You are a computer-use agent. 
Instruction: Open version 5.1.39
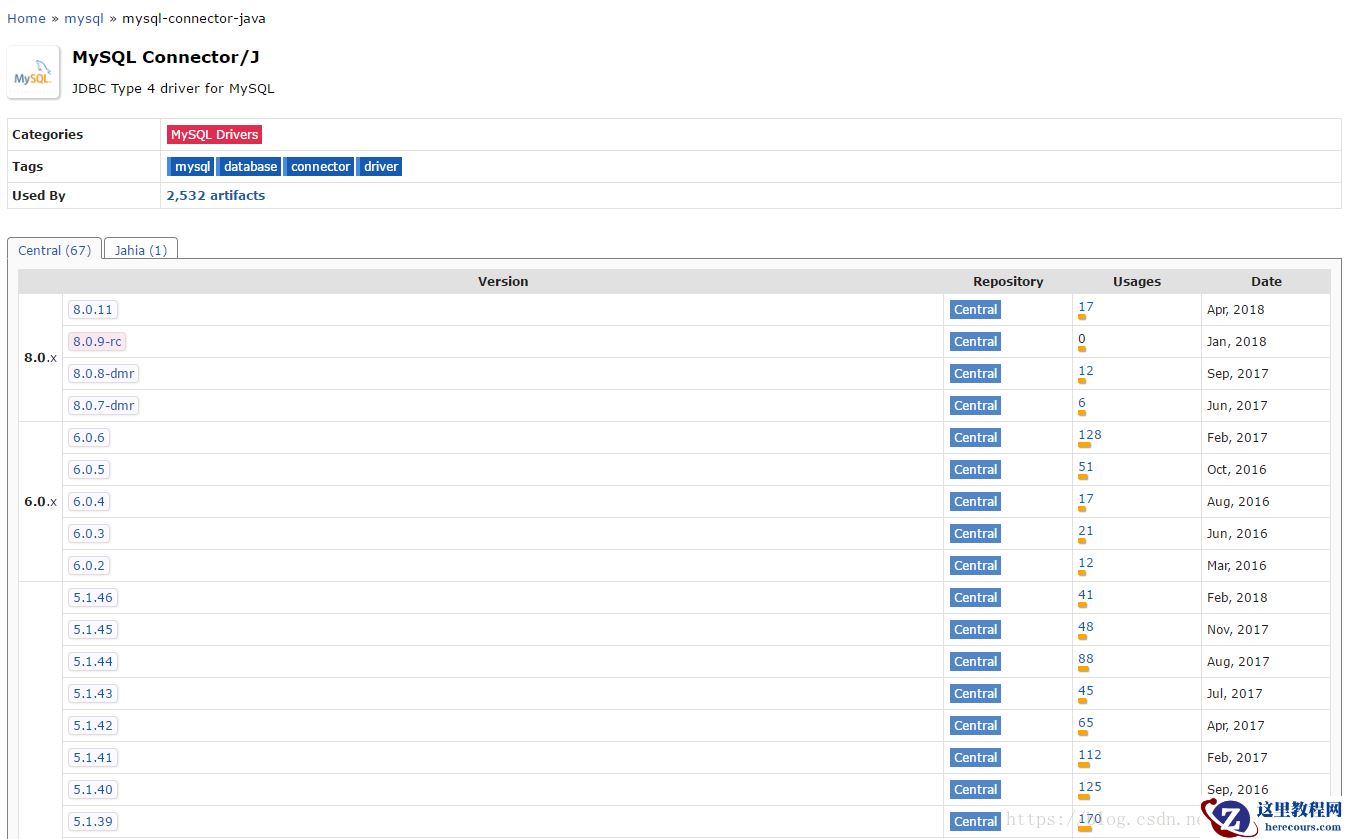[93, 821]
